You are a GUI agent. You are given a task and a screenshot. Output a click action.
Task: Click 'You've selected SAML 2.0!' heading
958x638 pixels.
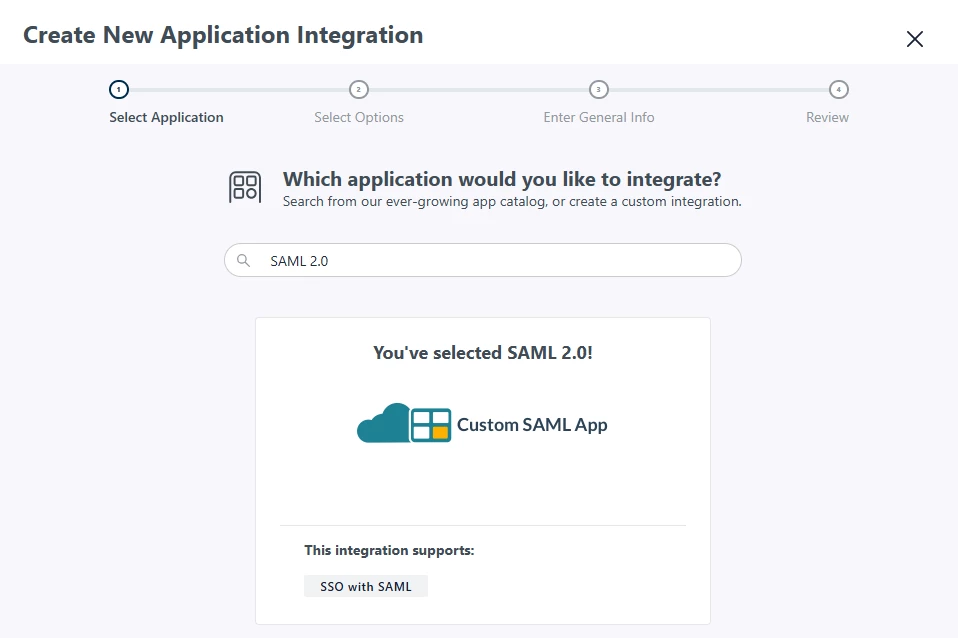(x=483, y=353)
